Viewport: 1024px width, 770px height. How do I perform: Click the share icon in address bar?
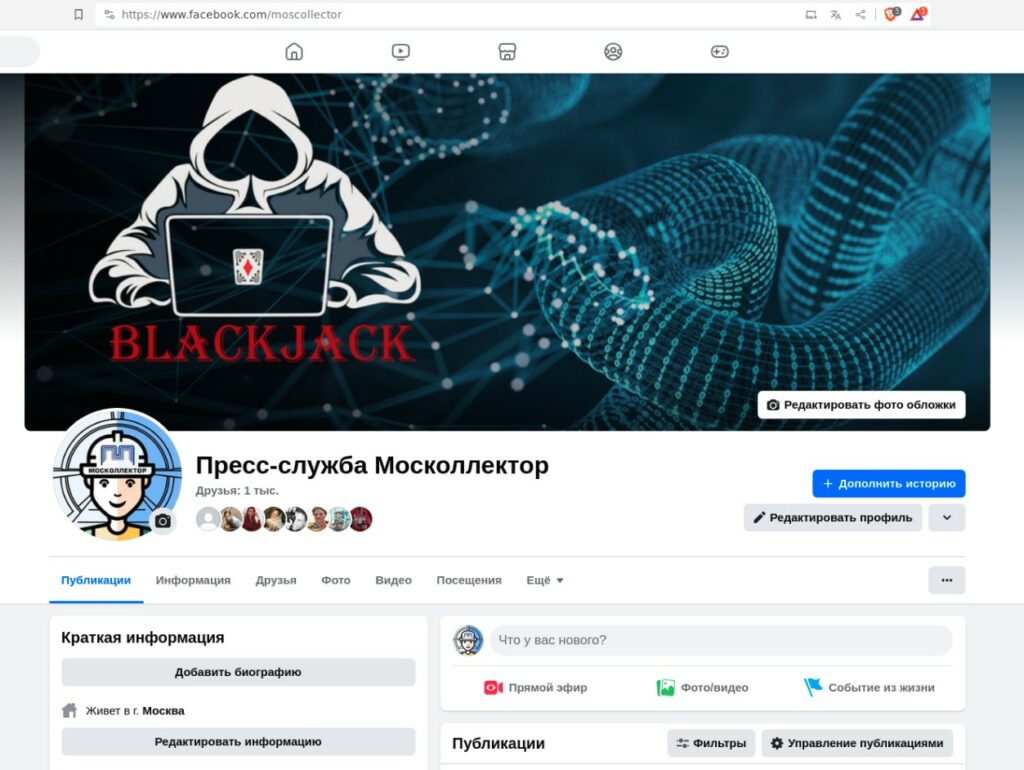point(861,14)
